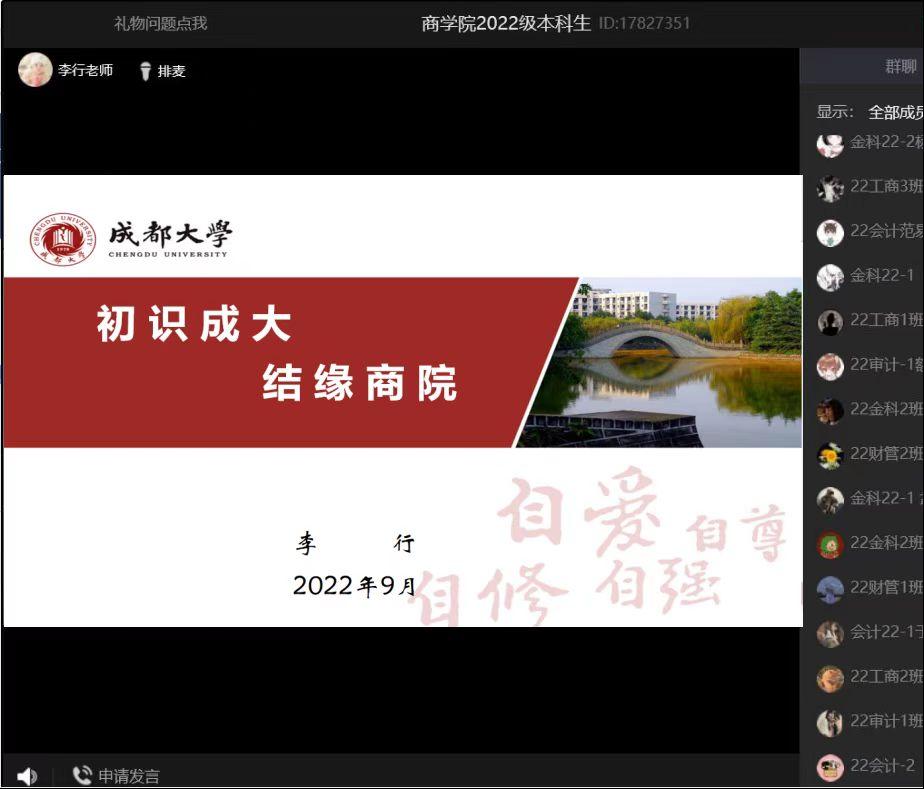
Task: Select member name 22工商2班
Action: [x=887, y=676]
